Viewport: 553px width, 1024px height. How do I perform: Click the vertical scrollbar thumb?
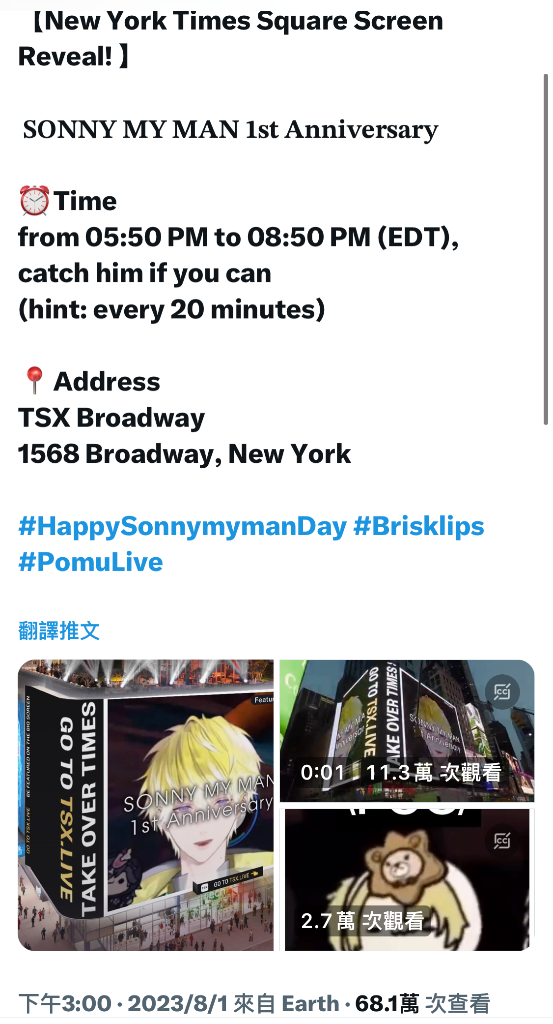(546, 249)
